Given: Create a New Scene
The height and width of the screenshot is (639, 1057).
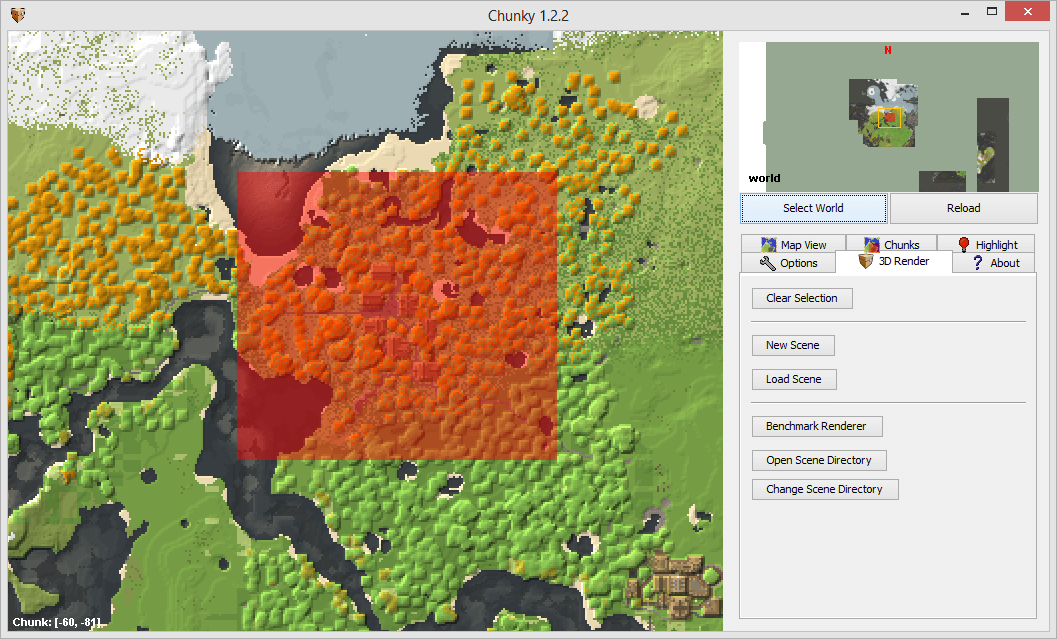Looking at the screenshot, I should point(793,345).
